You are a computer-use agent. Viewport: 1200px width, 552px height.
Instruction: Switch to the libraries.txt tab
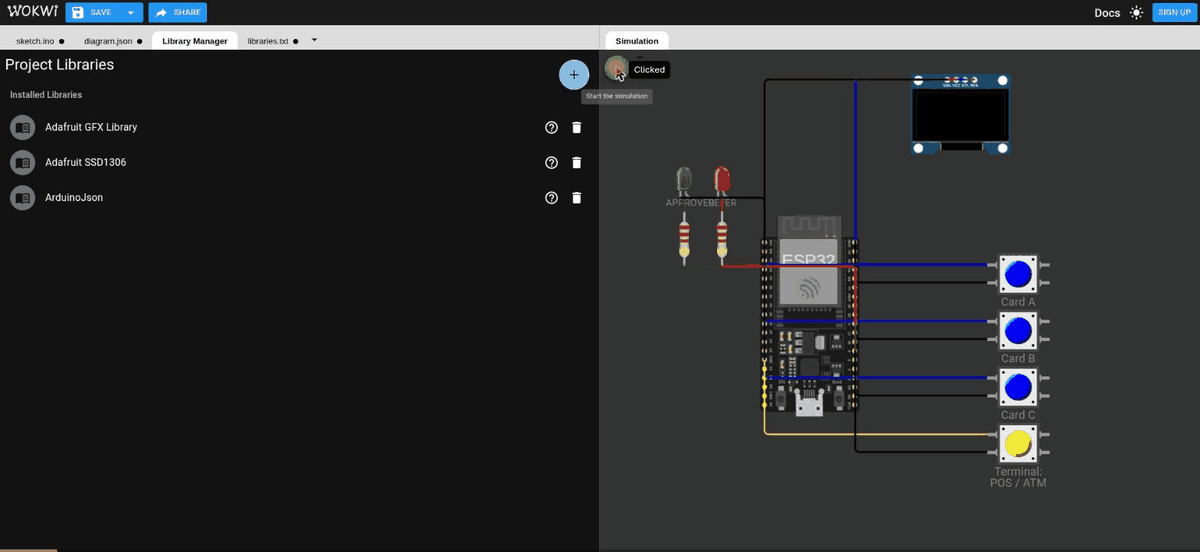coord(273,41)
